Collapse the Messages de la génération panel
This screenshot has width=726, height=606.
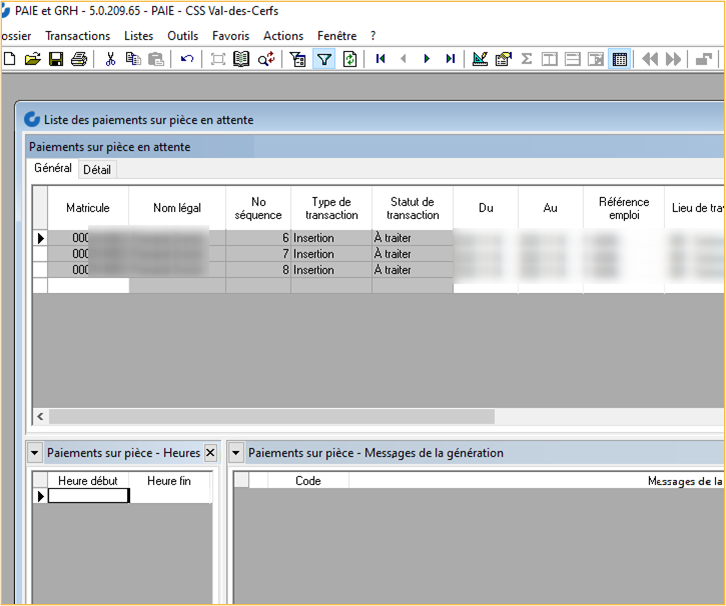[236, 453]
